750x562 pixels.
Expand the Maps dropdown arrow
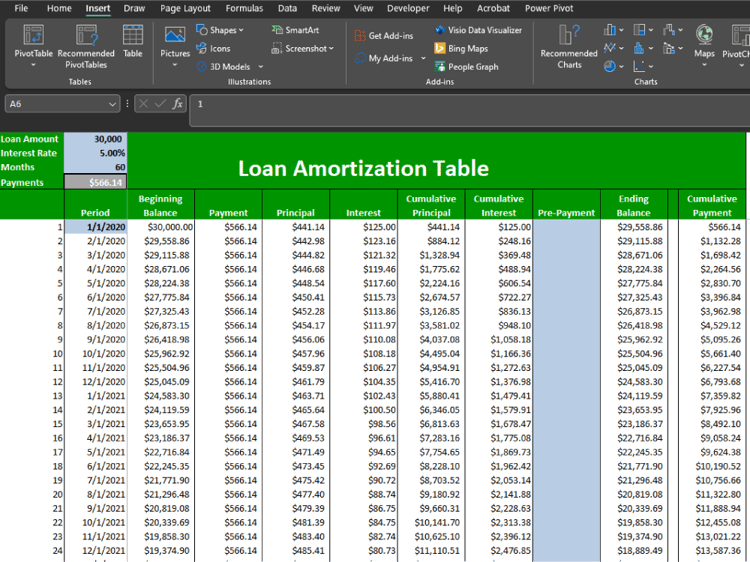point(704,65)
